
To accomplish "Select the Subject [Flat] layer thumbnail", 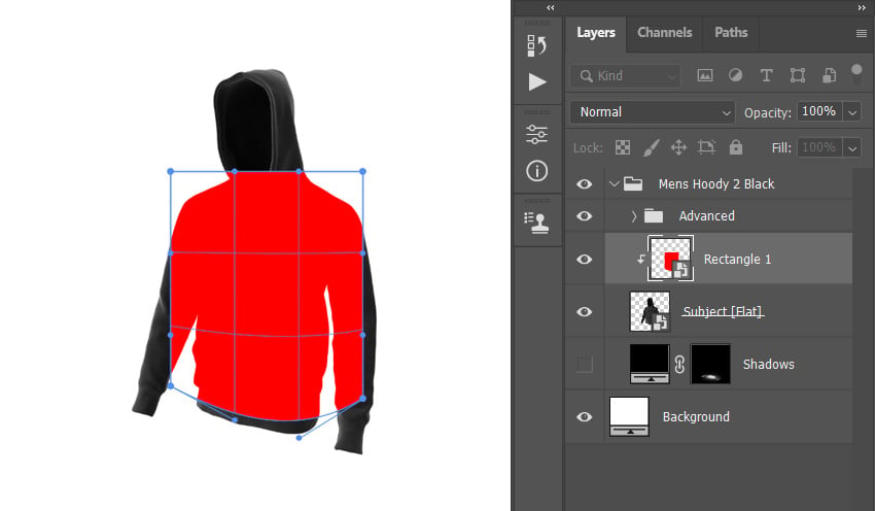I will point(650,311).
